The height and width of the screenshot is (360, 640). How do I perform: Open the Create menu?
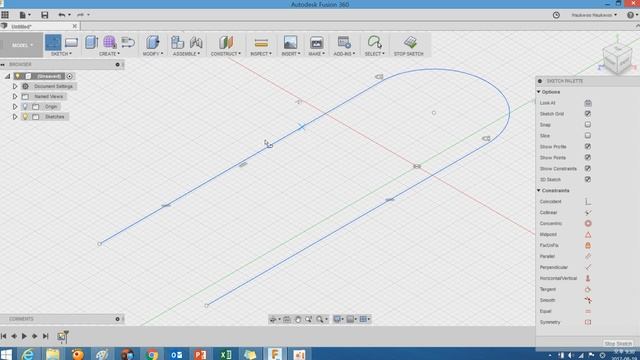109,54
